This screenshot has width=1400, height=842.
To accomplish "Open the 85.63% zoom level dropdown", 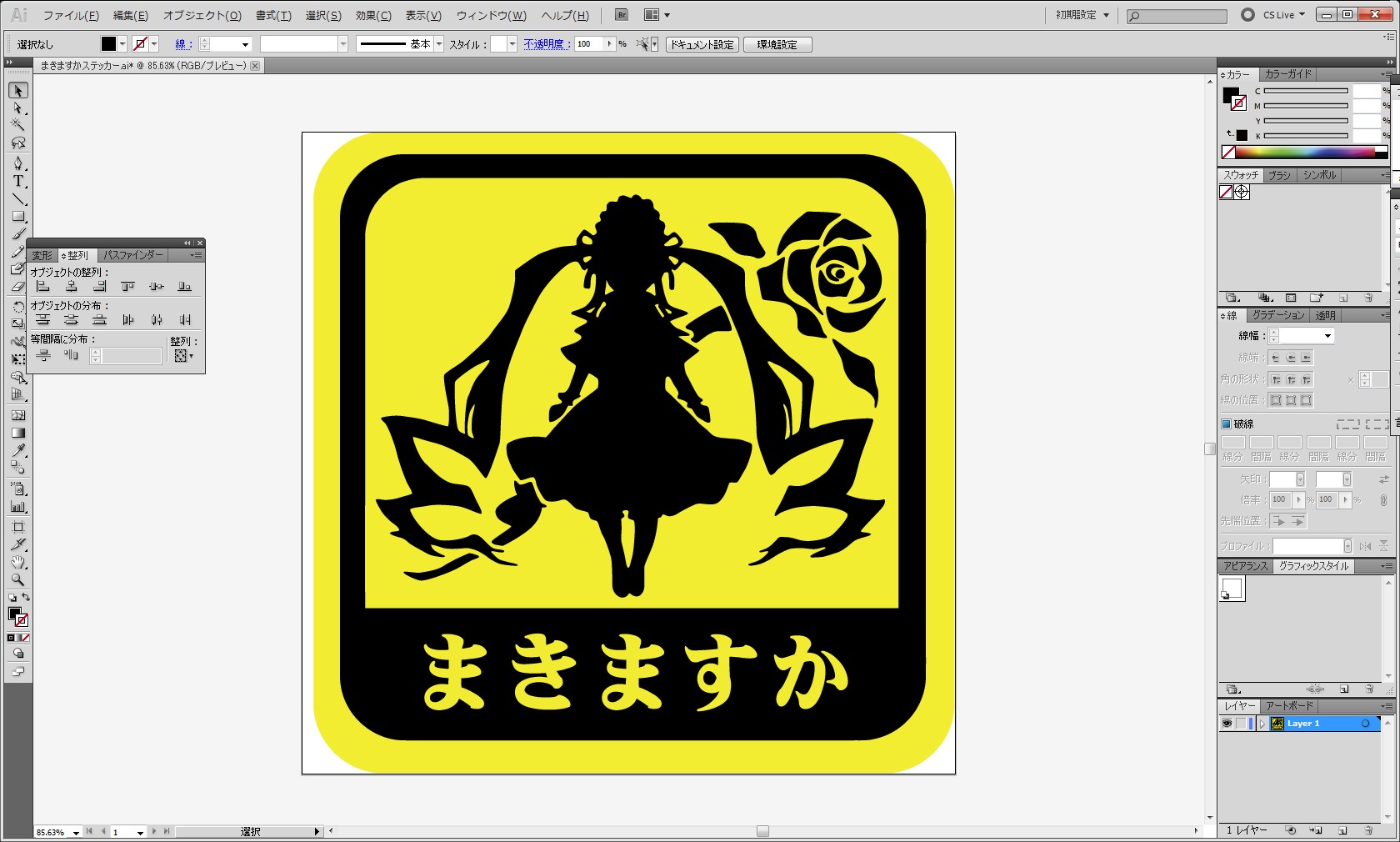I will coord(76,832).
